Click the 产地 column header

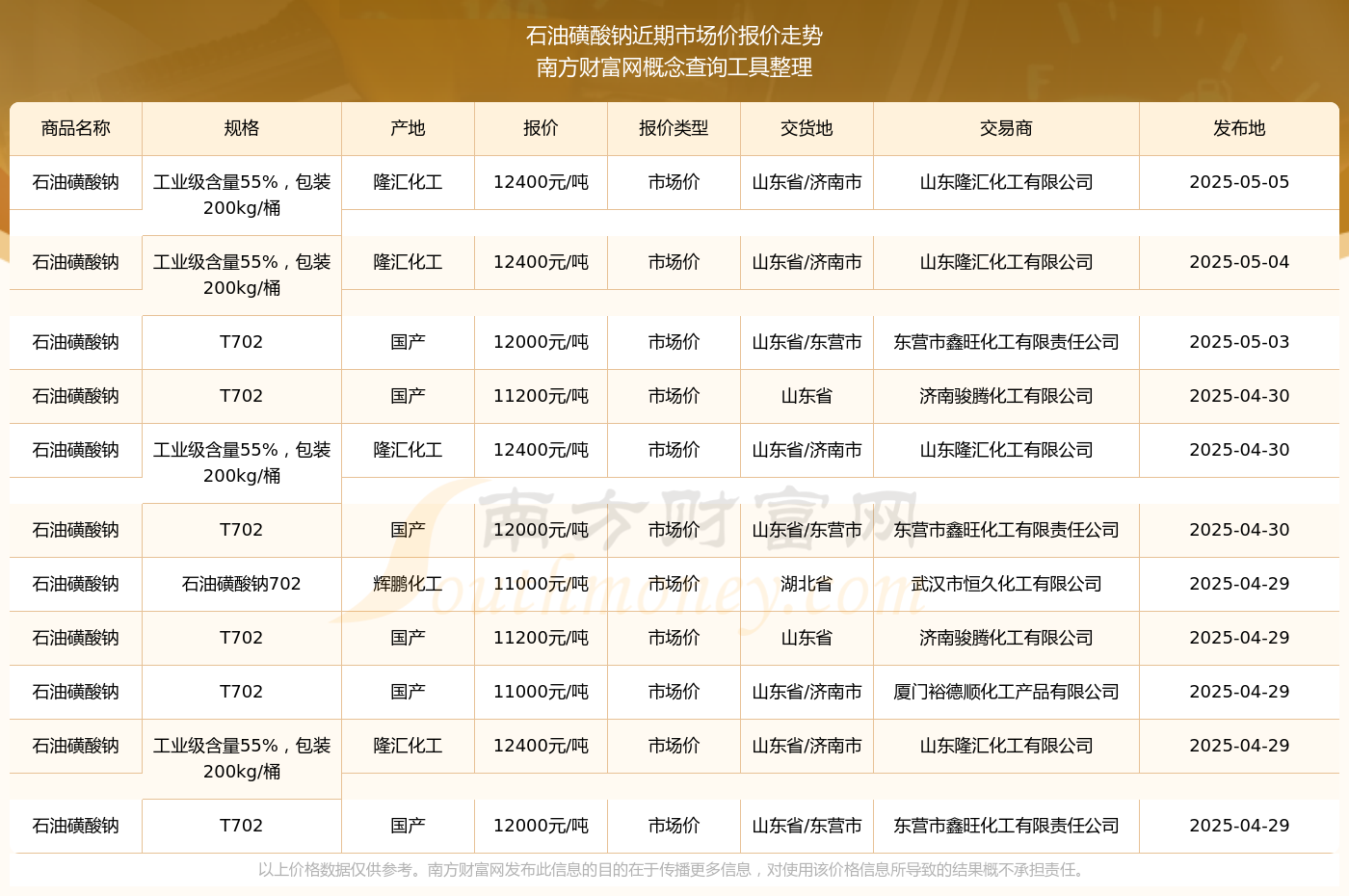408,128
